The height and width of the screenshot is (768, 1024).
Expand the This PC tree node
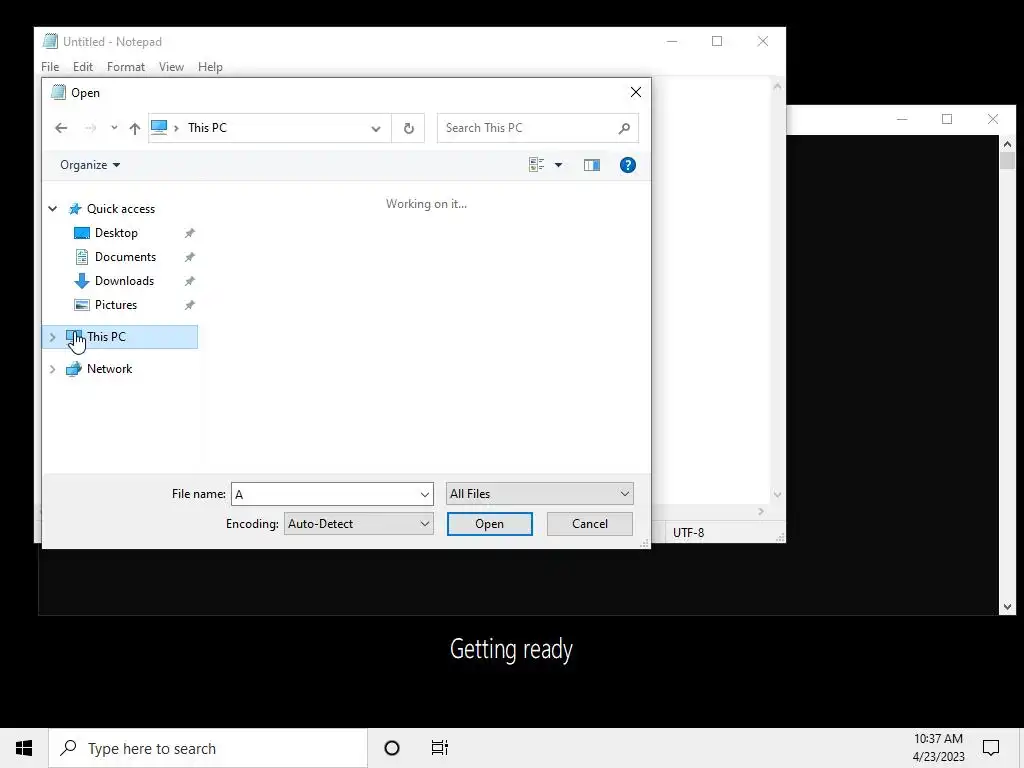[53, 337]
